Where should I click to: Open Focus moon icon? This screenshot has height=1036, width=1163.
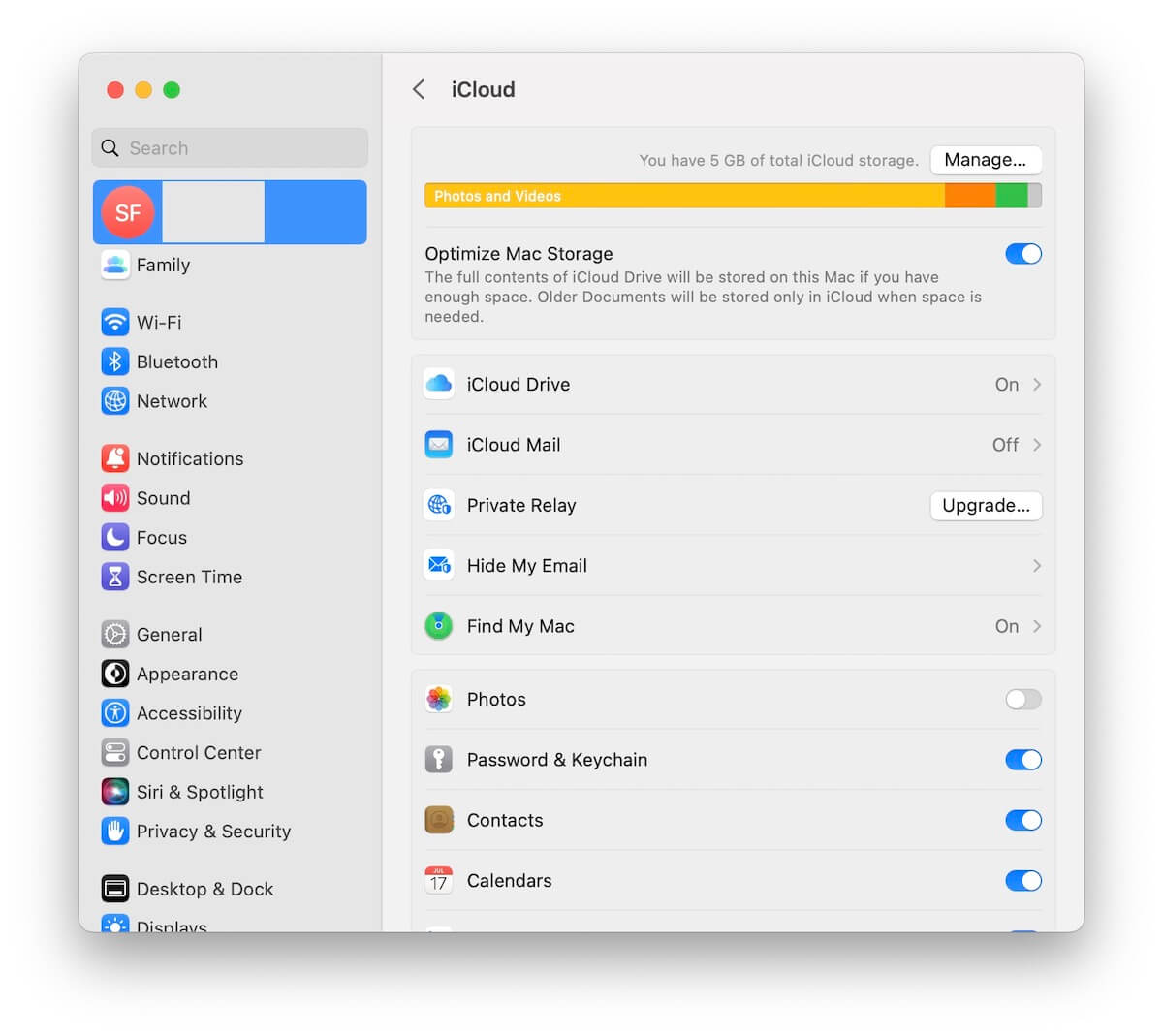115,537
